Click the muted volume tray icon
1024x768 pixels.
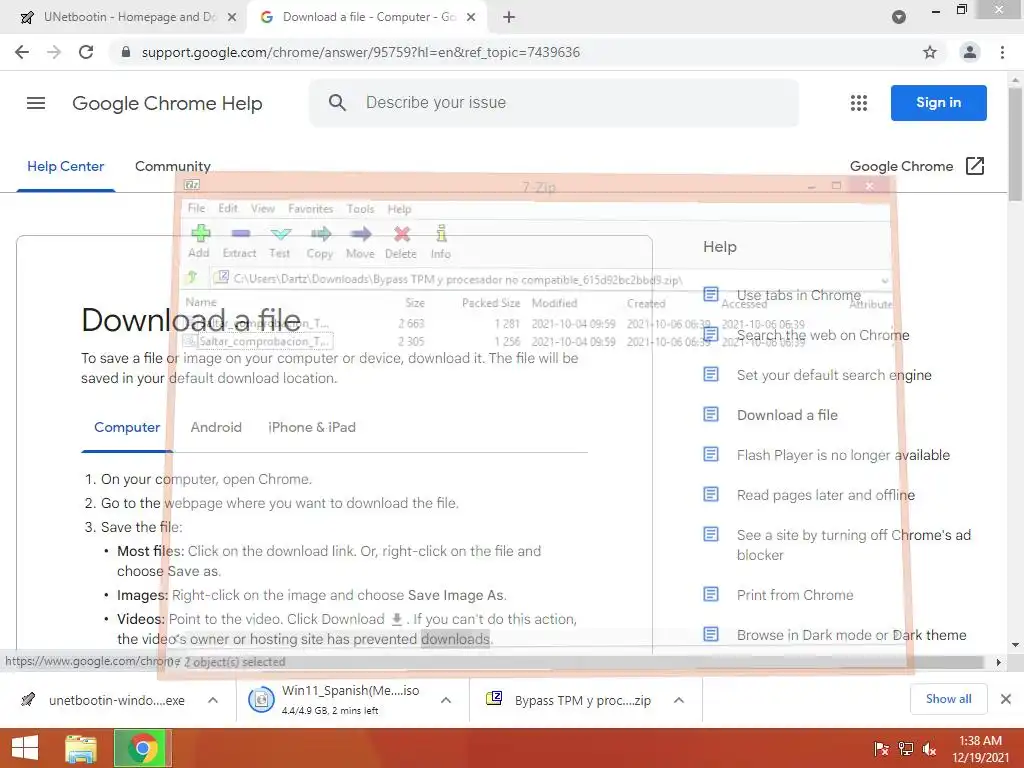click(x=929, y=748)
